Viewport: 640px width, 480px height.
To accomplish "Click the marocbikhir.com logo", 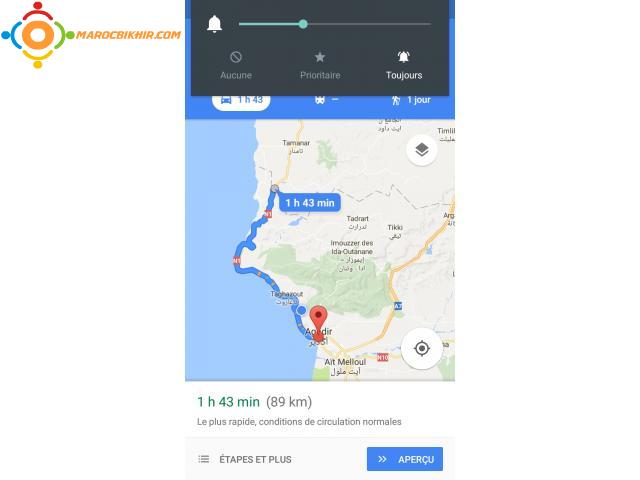I will coord(91,35).
